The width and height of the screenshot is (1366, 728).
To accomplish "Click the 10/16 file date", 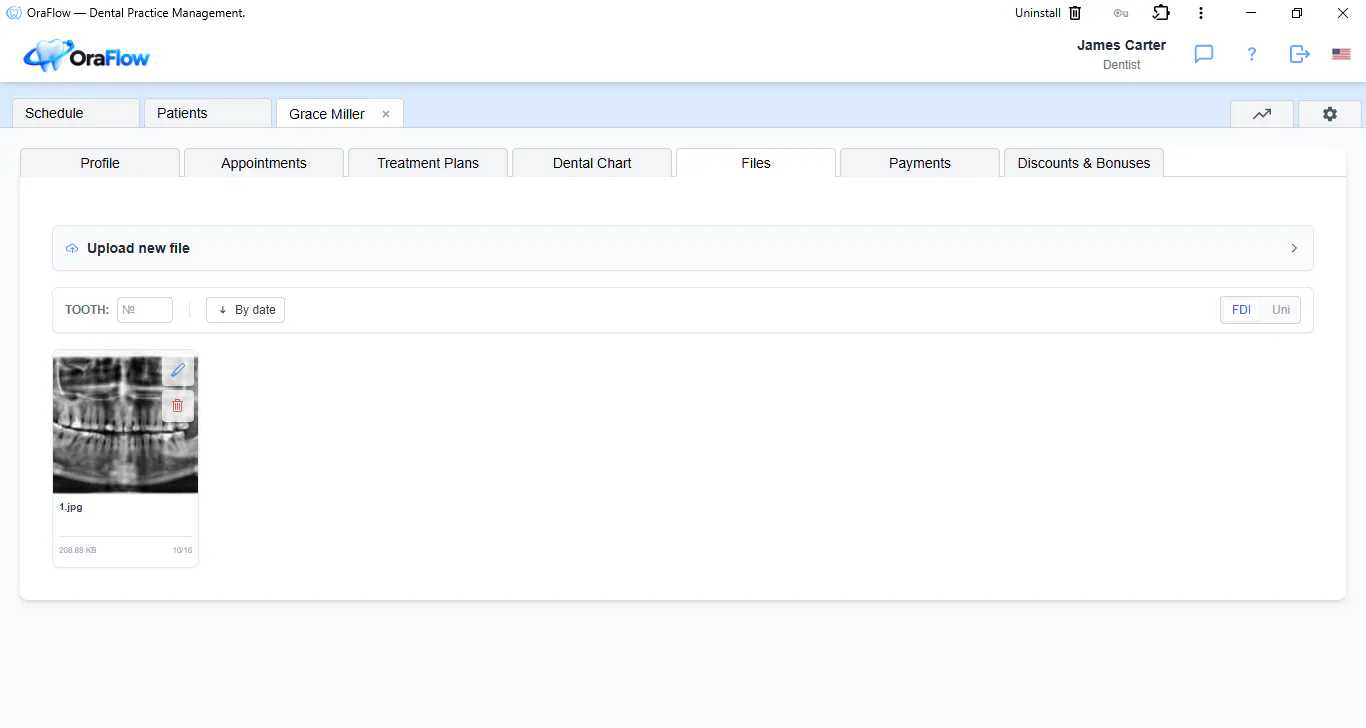I will point(182,550).
